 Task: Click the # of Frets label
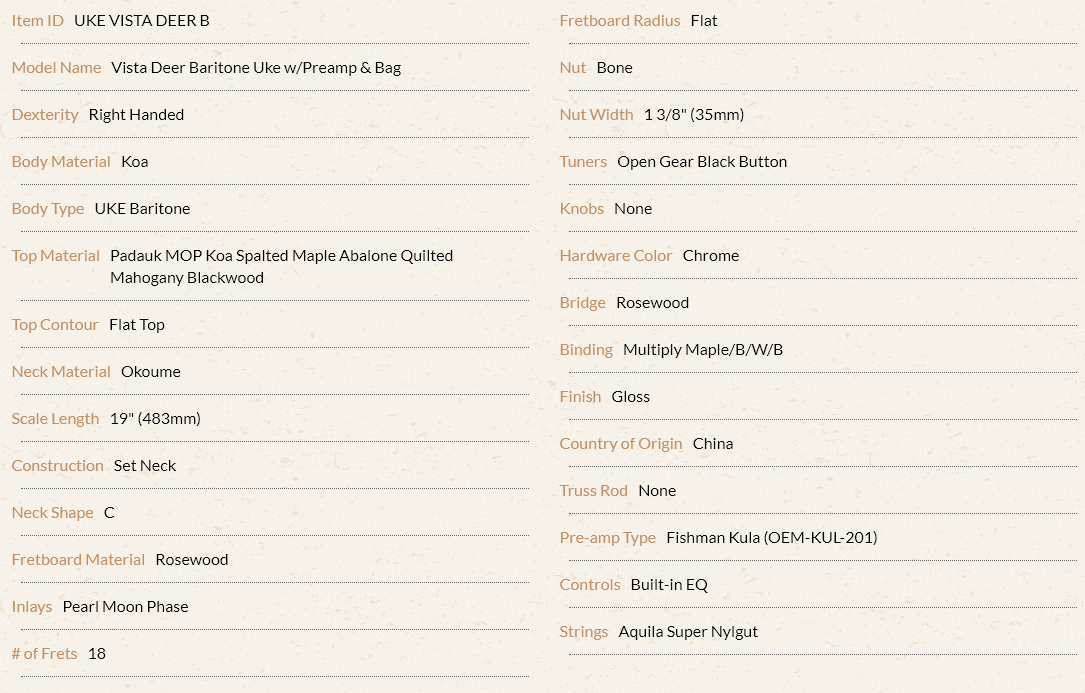tap(44, 654)
